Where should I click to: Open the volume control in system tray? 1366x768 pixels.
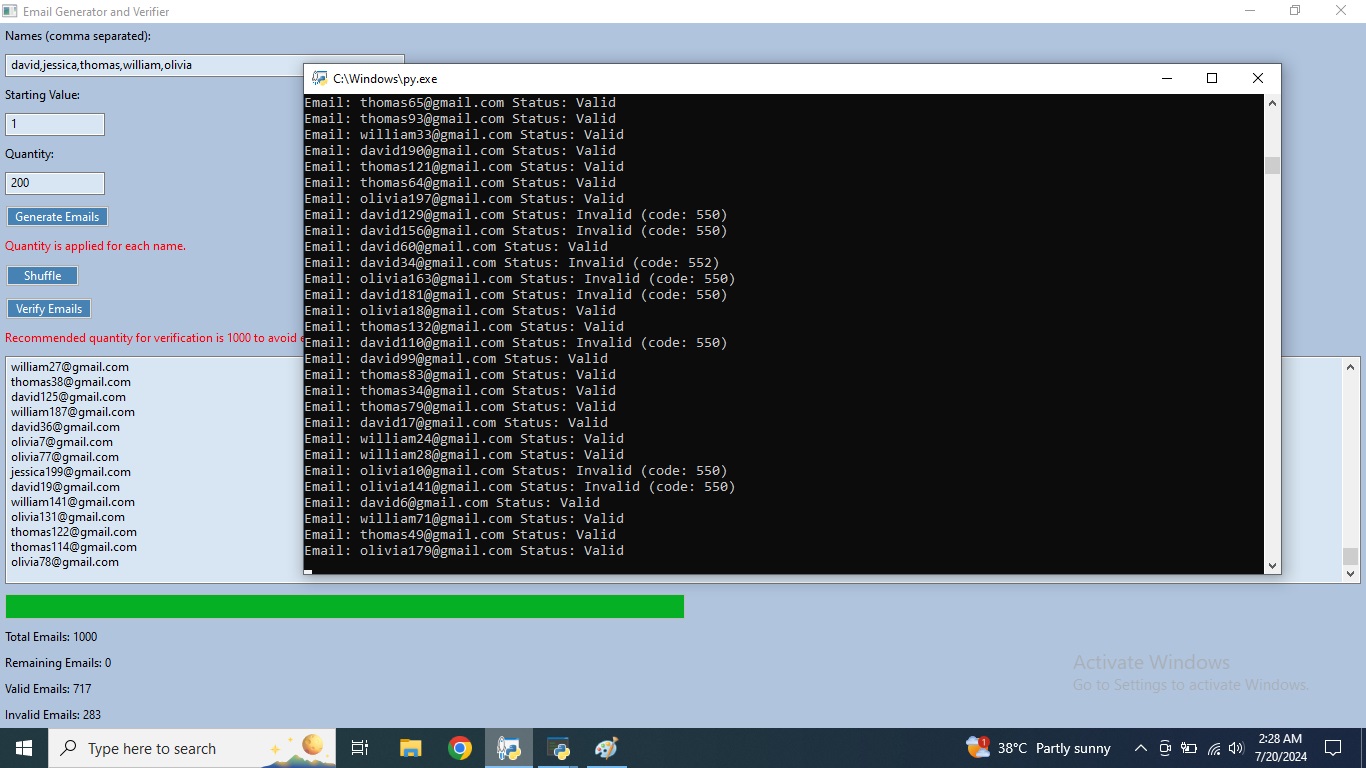(1236, 748)
